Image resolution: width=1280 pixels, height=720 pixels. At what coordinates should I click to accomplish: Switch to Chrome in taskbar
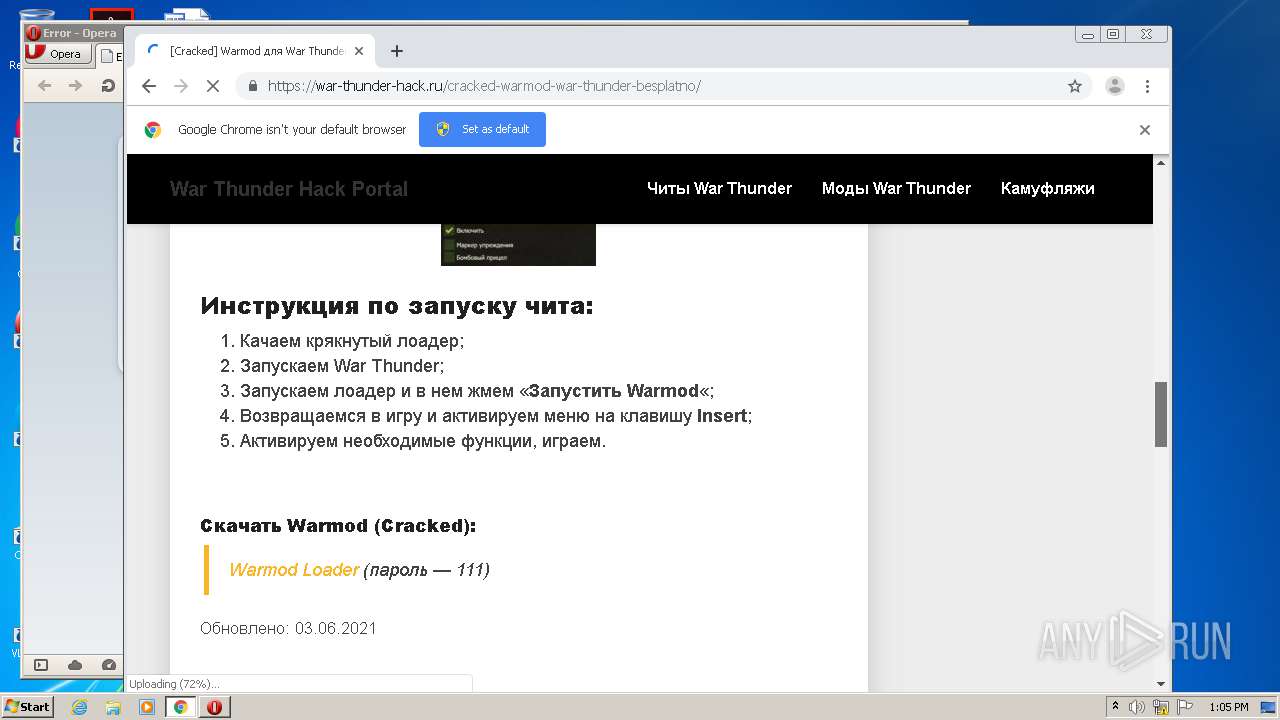(x=180, y=707)
